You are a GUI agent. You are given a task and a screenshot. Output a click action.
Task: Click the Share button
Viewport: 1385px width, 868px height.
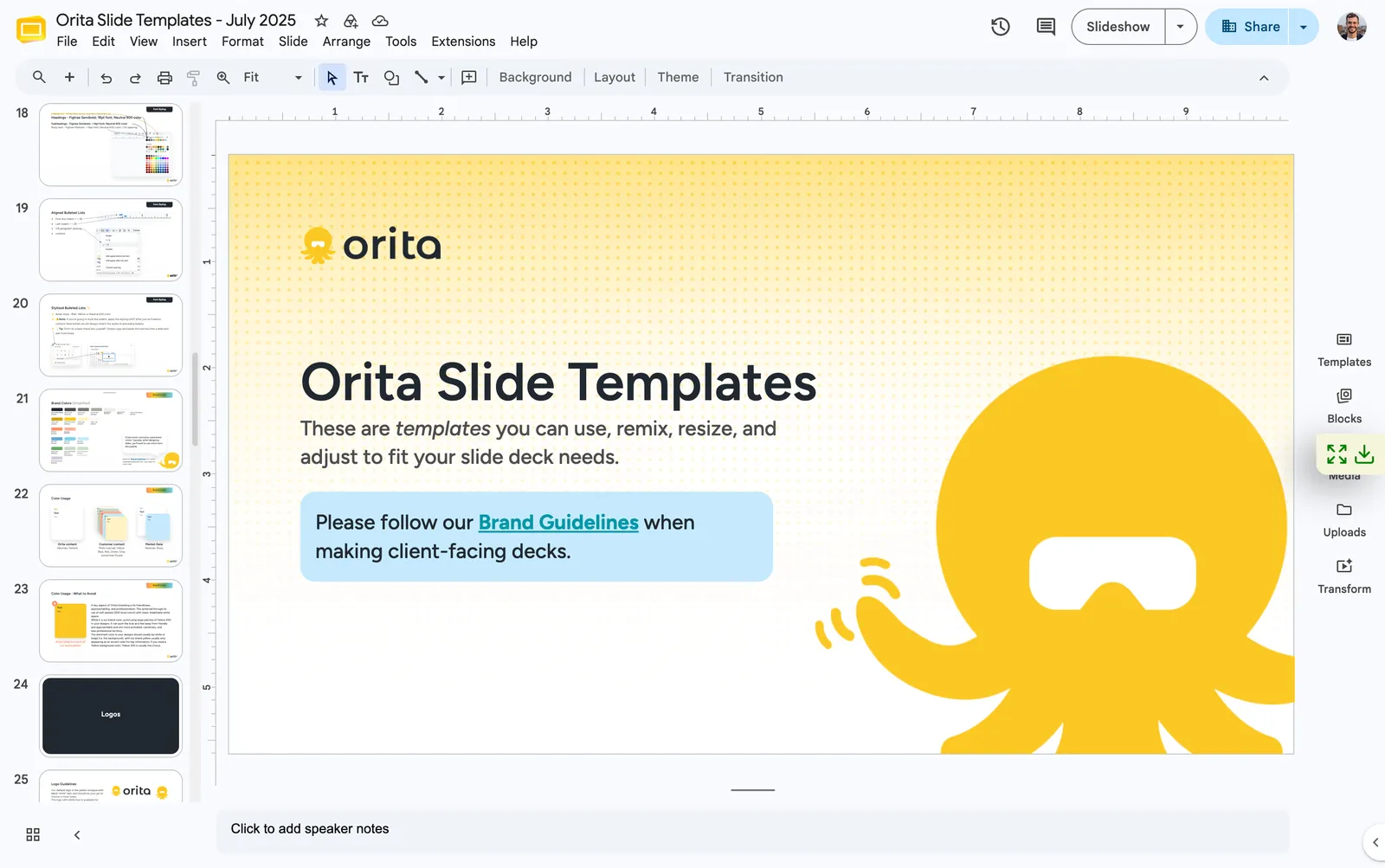click(1249, 27)
